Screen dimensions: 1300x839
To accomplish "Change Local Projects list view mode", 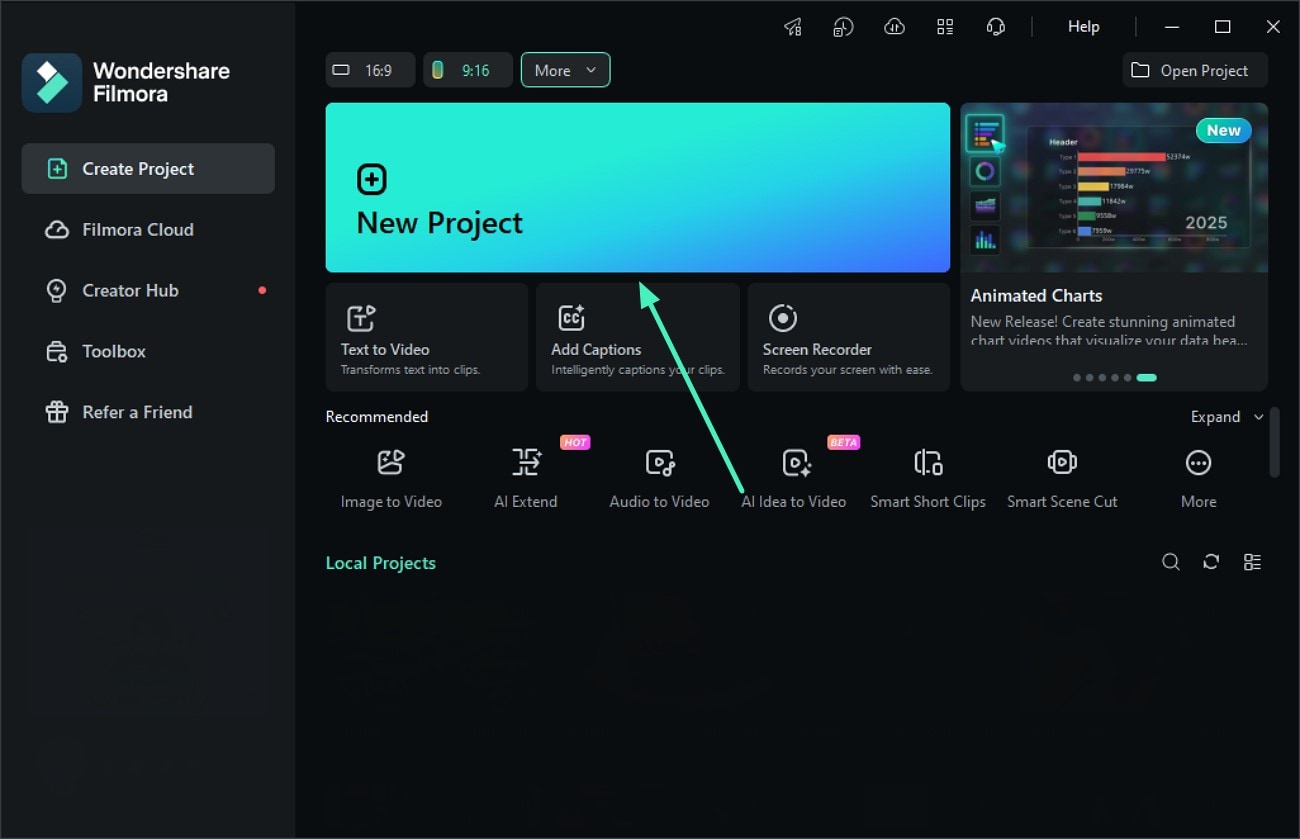I will pos(1253,562).
